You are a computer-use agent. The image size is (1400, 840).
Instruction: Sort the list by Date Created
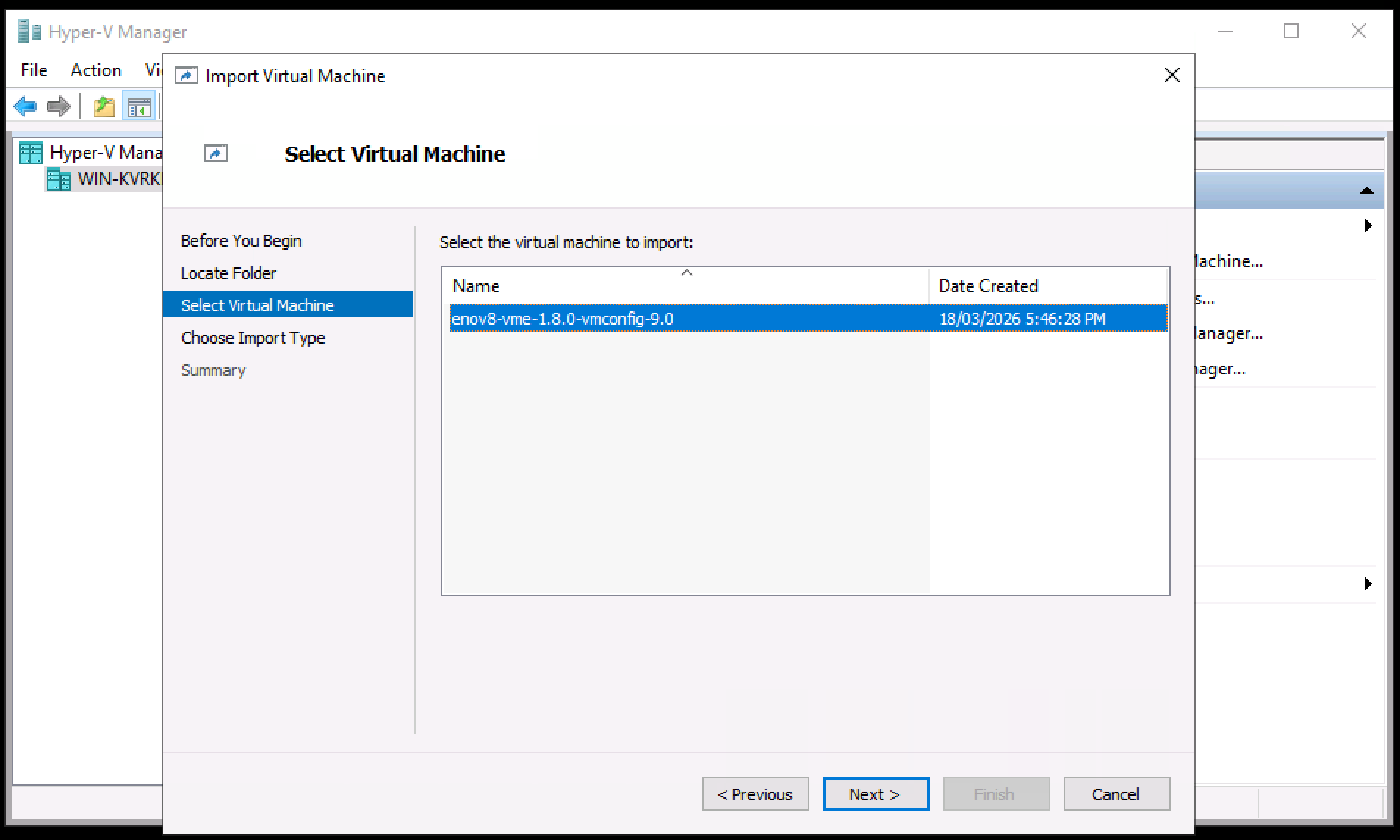(x=988, y=286)
